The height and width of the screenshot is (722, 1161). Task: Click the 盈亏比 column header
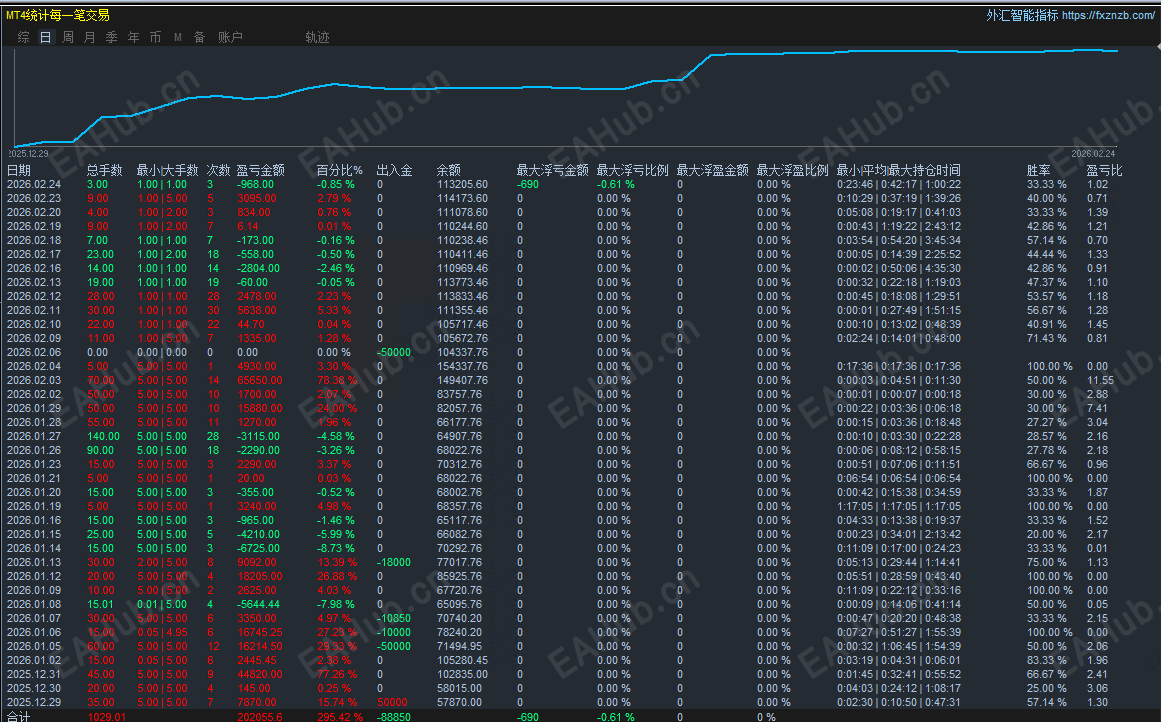click(x=1105, y=170)
